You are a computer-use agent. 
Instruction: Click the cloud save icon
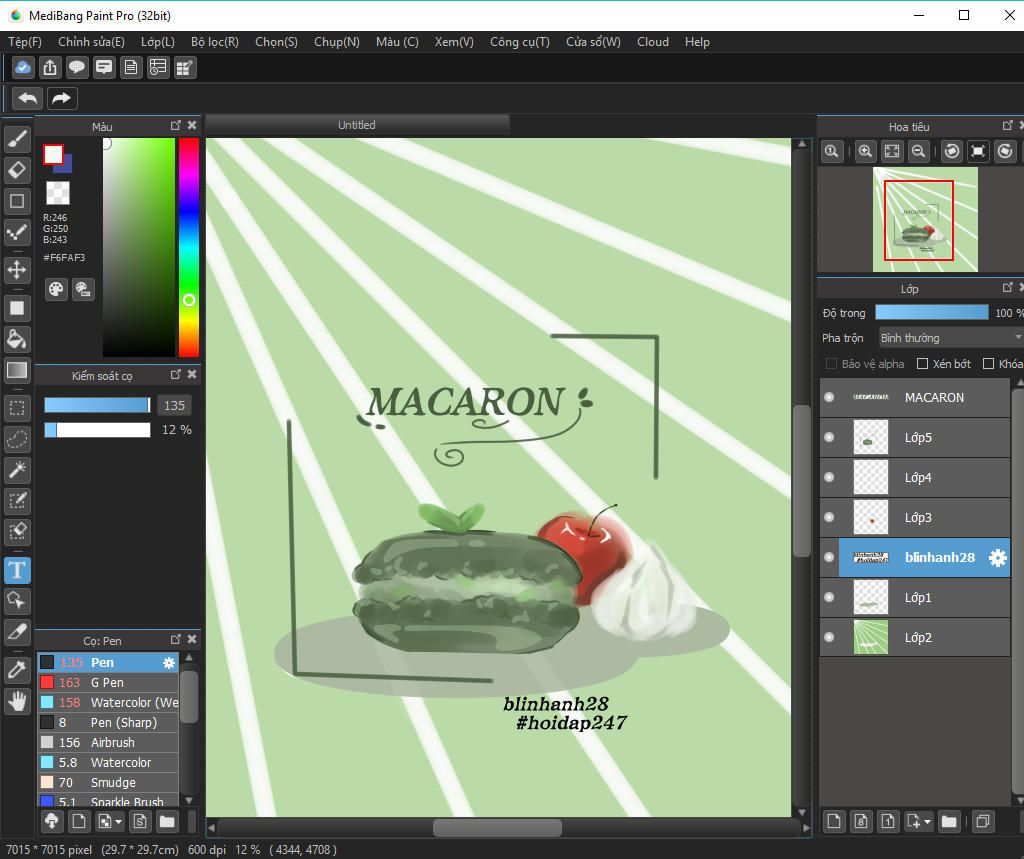(22, 67)
